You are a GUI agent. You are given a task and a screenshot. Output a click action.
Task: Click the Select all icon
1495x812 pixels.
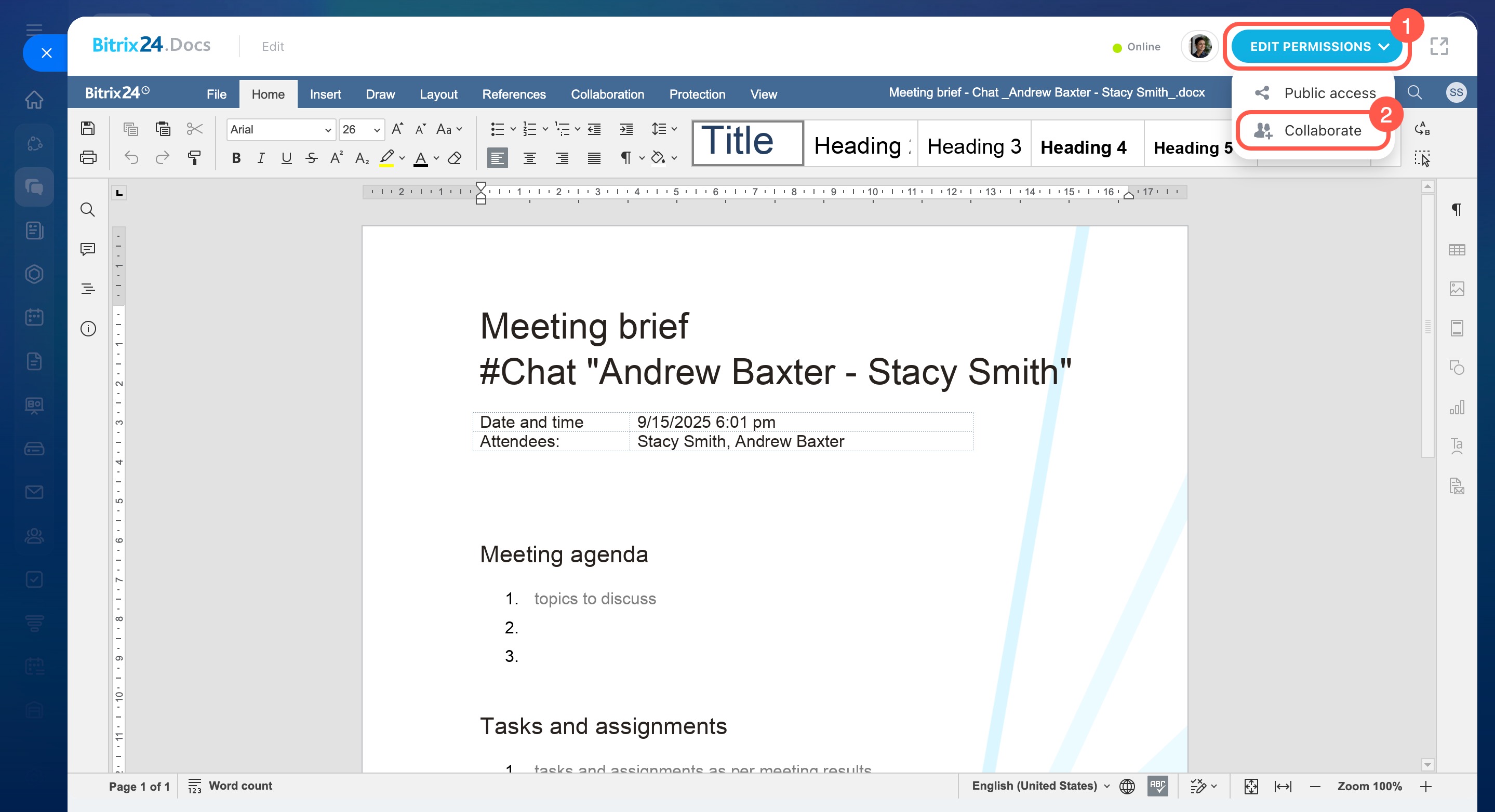coord(1422,158)
